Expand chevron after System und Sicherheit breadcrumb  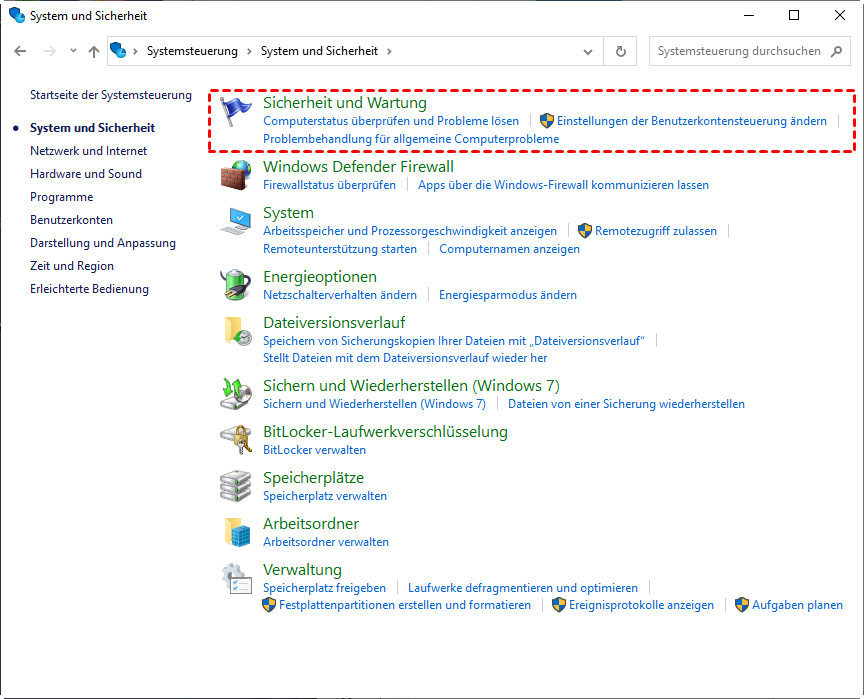389,51
